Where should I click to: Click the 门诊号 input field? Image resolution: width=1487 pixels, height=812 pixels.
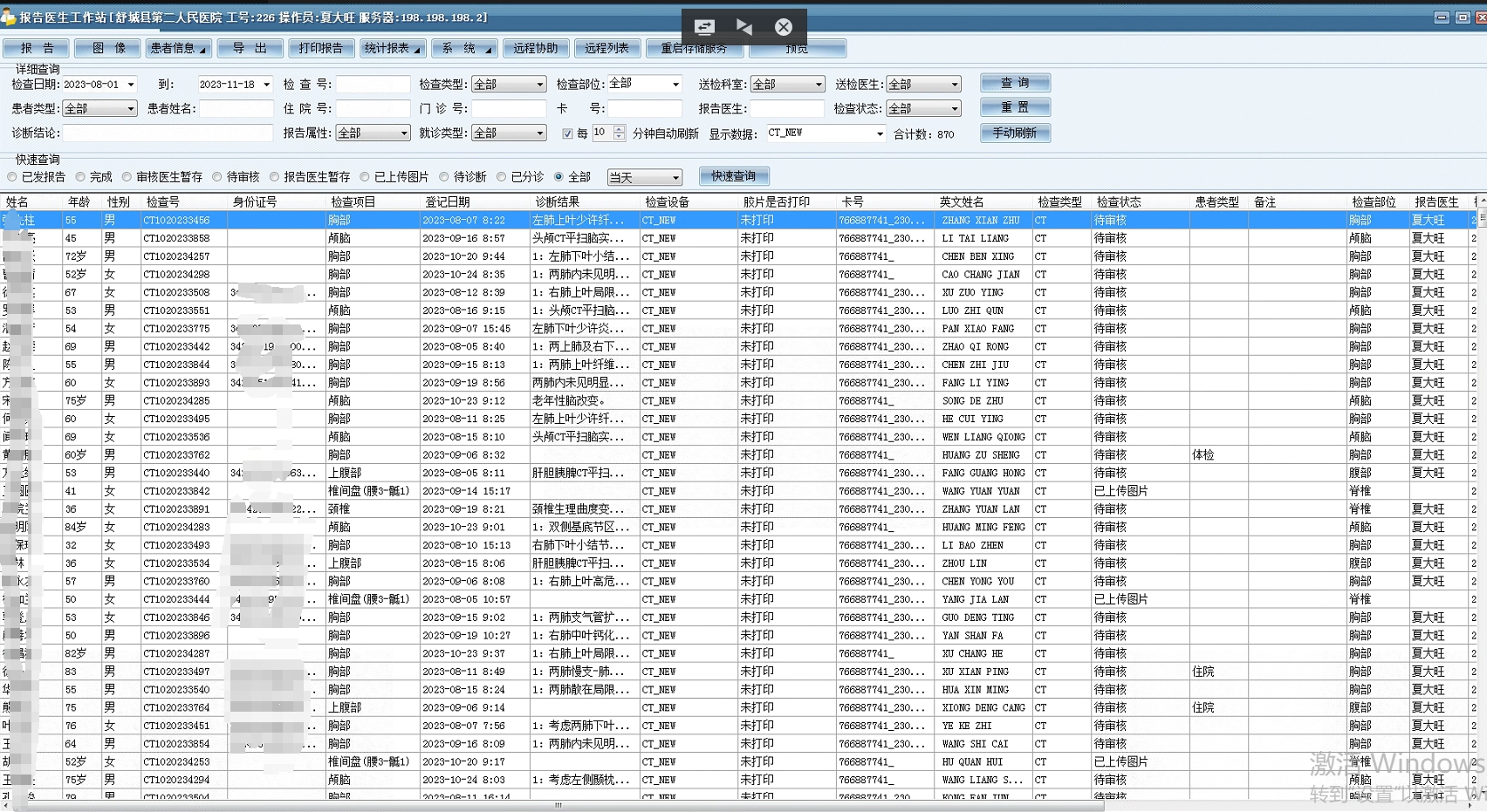point(509,109)
